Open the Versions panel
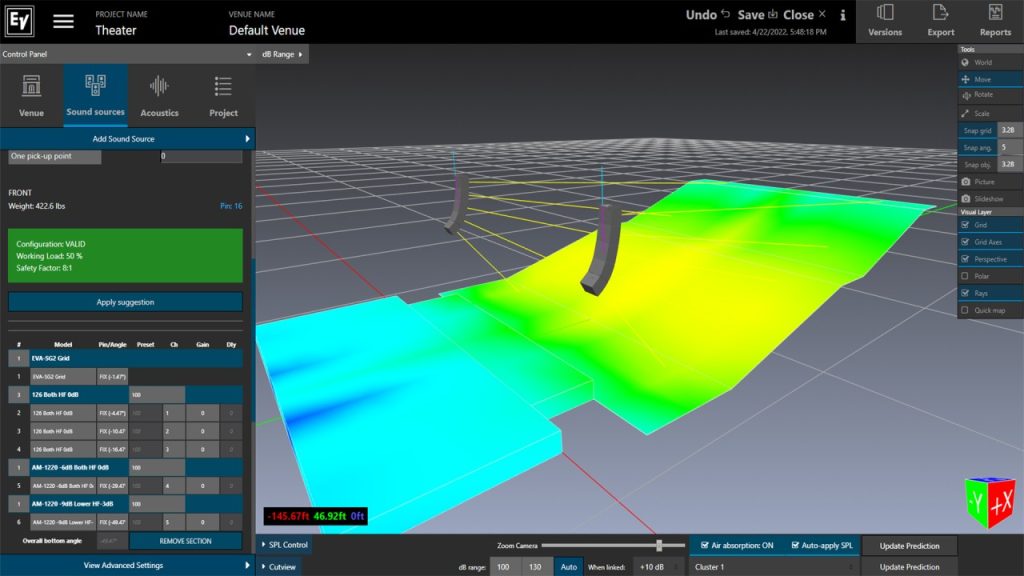1024x576 pixels. [884, 21]
